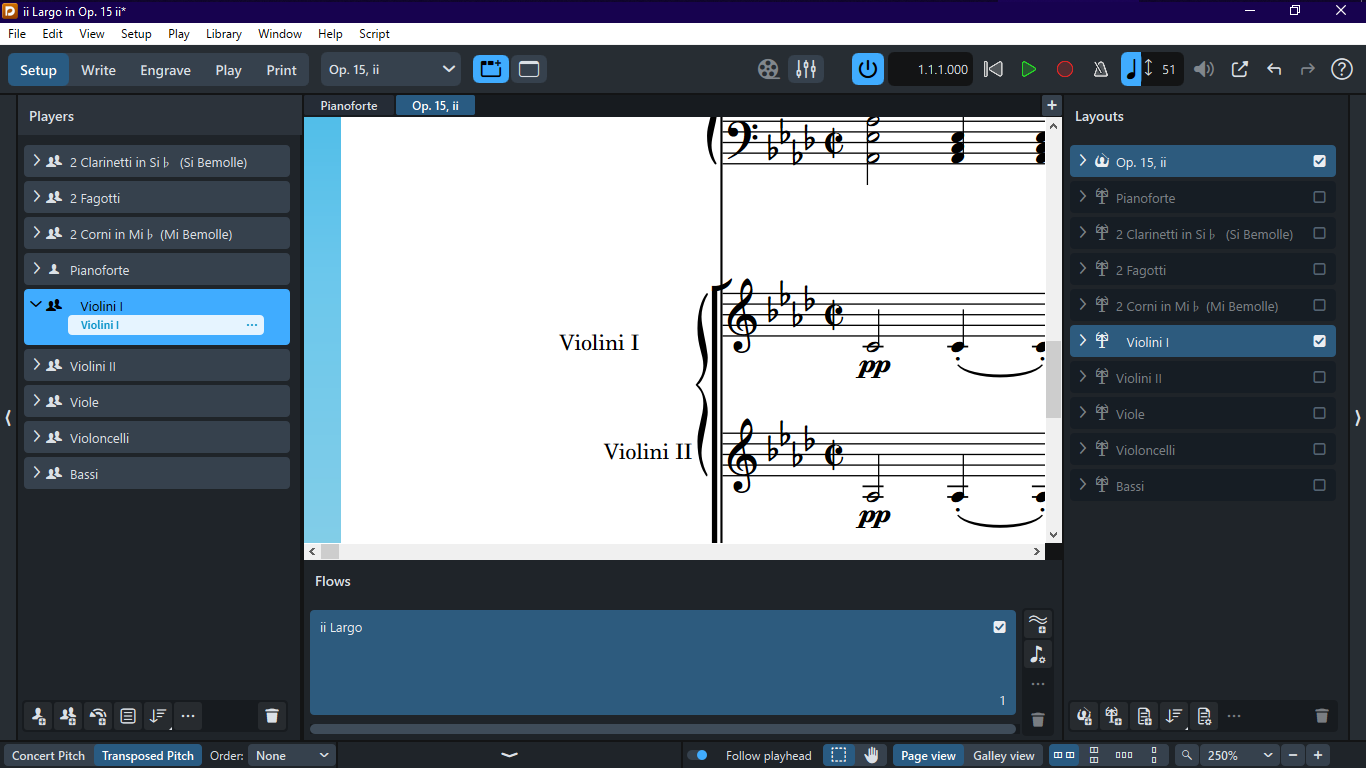
Task: Open the Library menu
Action: pos(224,33)
